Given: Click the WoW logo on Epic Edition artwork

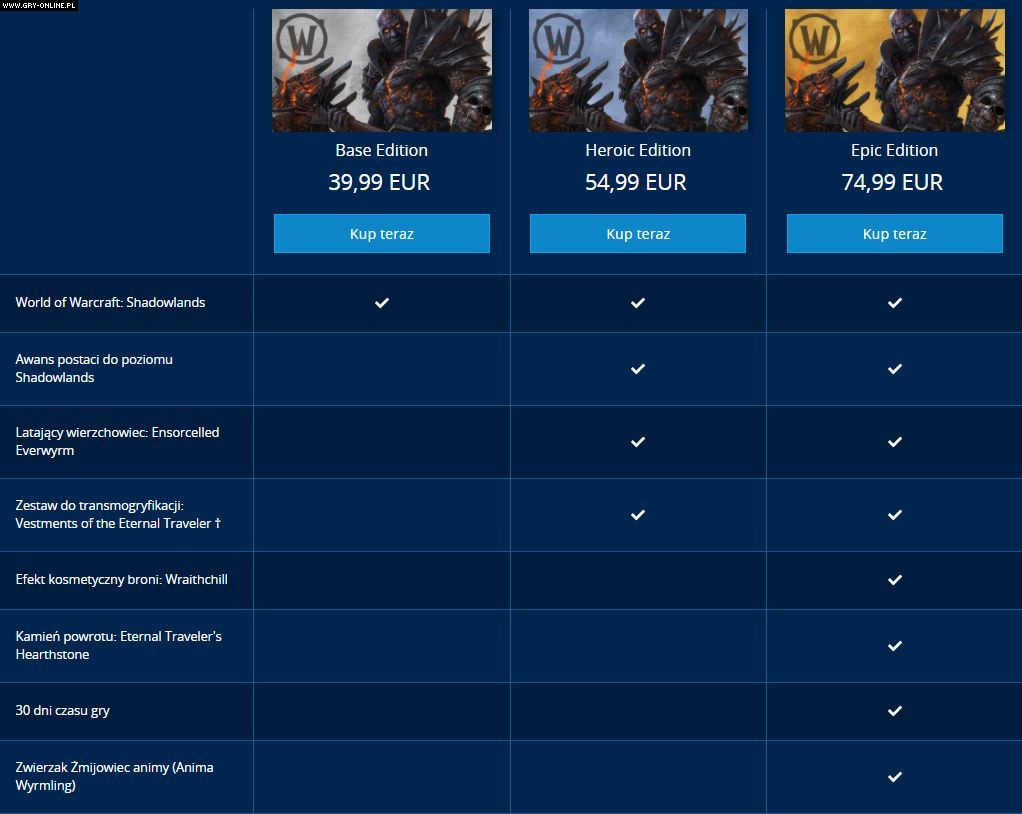Looking at the screenshot, I should pos(814,42).
